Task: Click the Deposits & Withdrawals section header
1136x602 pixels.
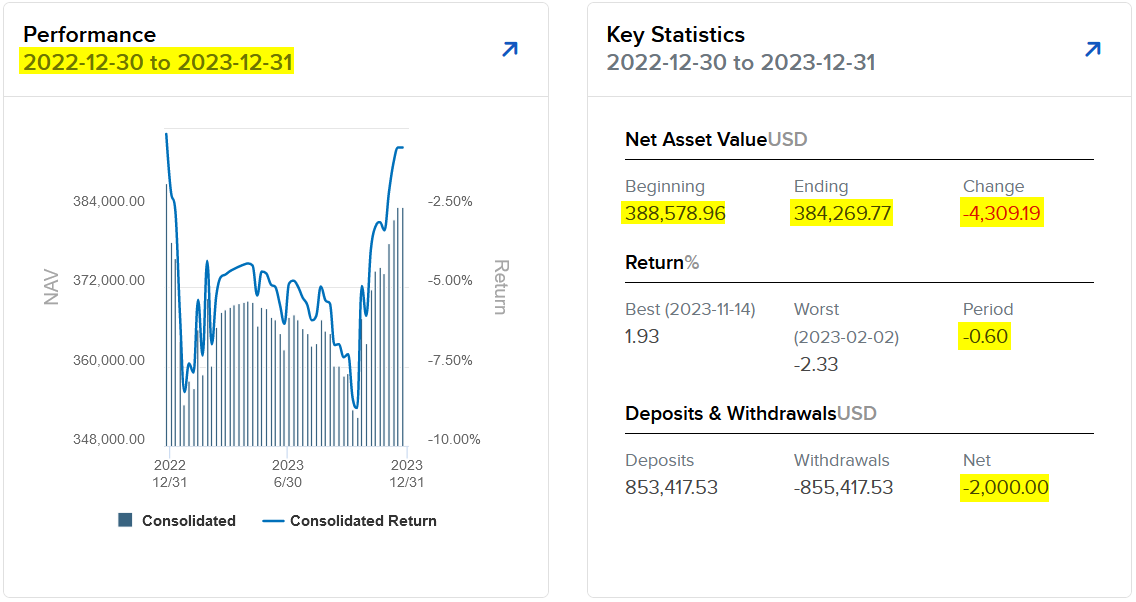Action: [x=751, y=413]
